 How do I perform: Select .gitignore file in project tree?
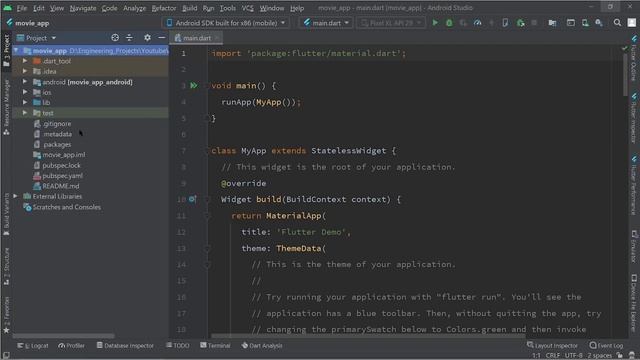point(57,124)
